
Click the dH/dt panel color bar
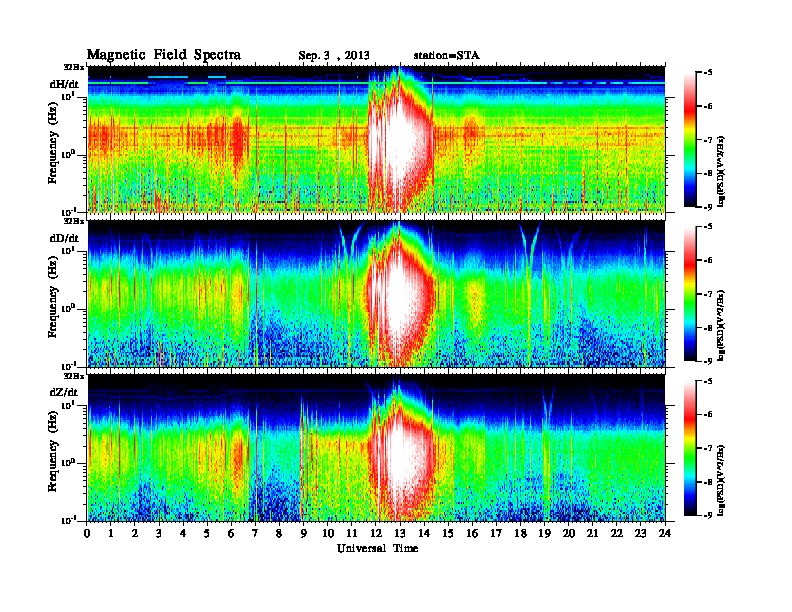click(689, 140)
